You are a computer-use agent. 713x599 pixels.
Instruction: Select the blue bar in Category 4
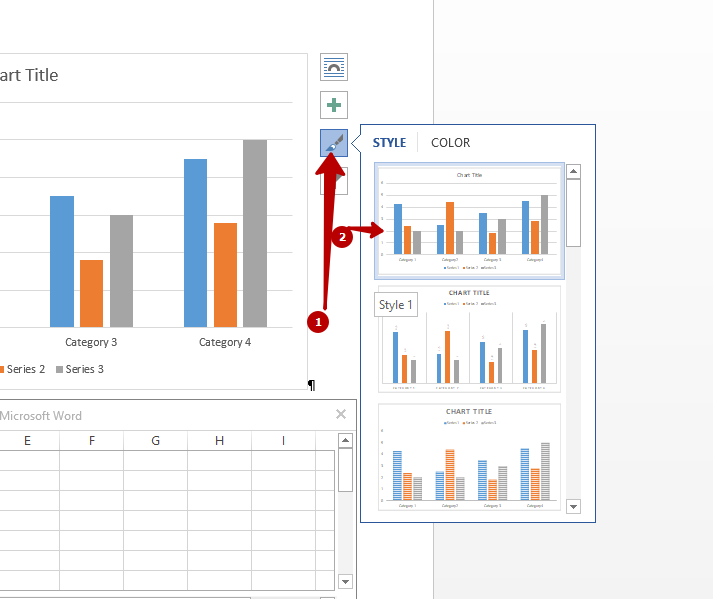point(196,243)
